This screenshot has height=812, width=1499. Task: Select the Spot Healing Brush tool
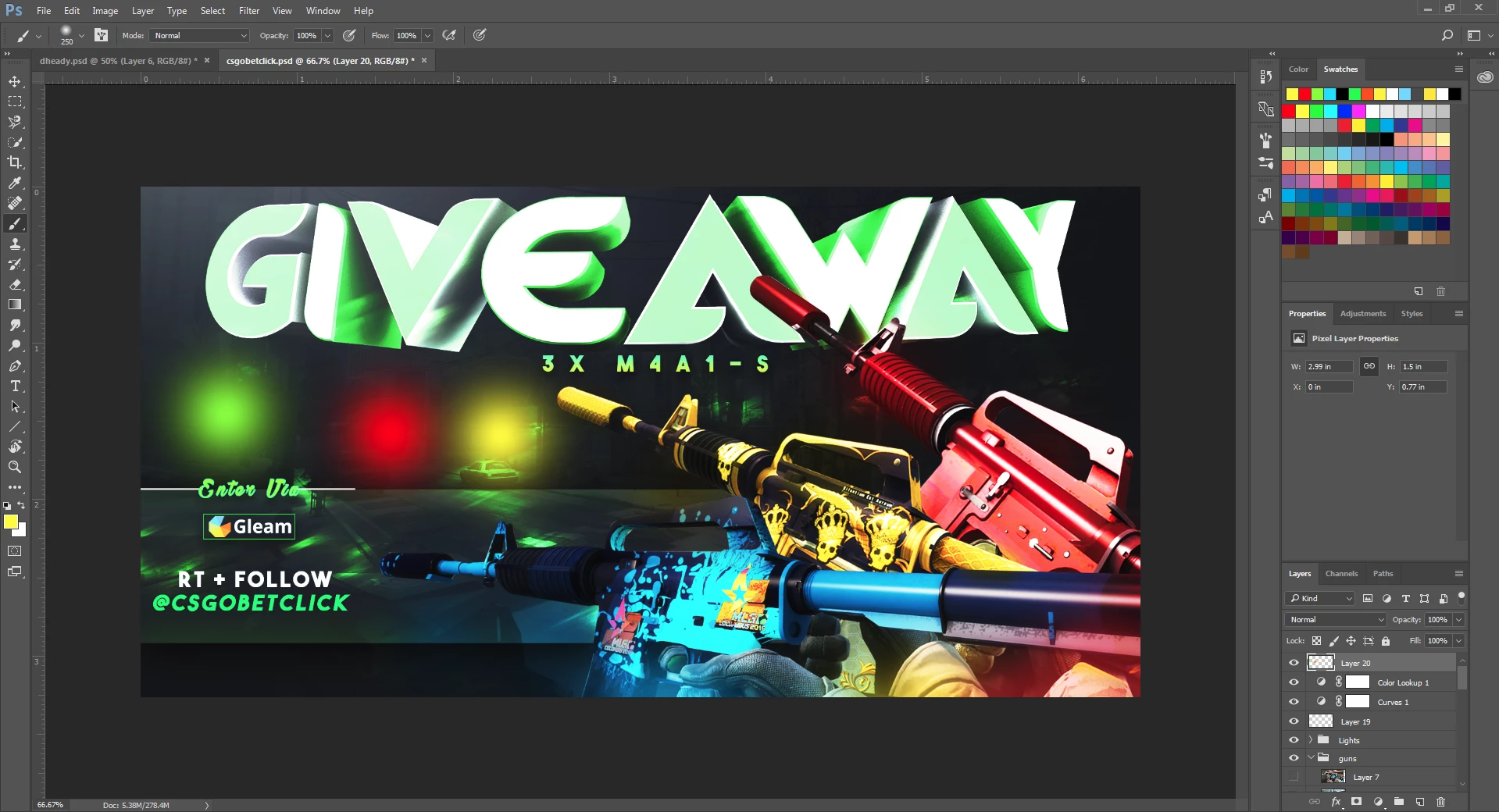(15, 203)
